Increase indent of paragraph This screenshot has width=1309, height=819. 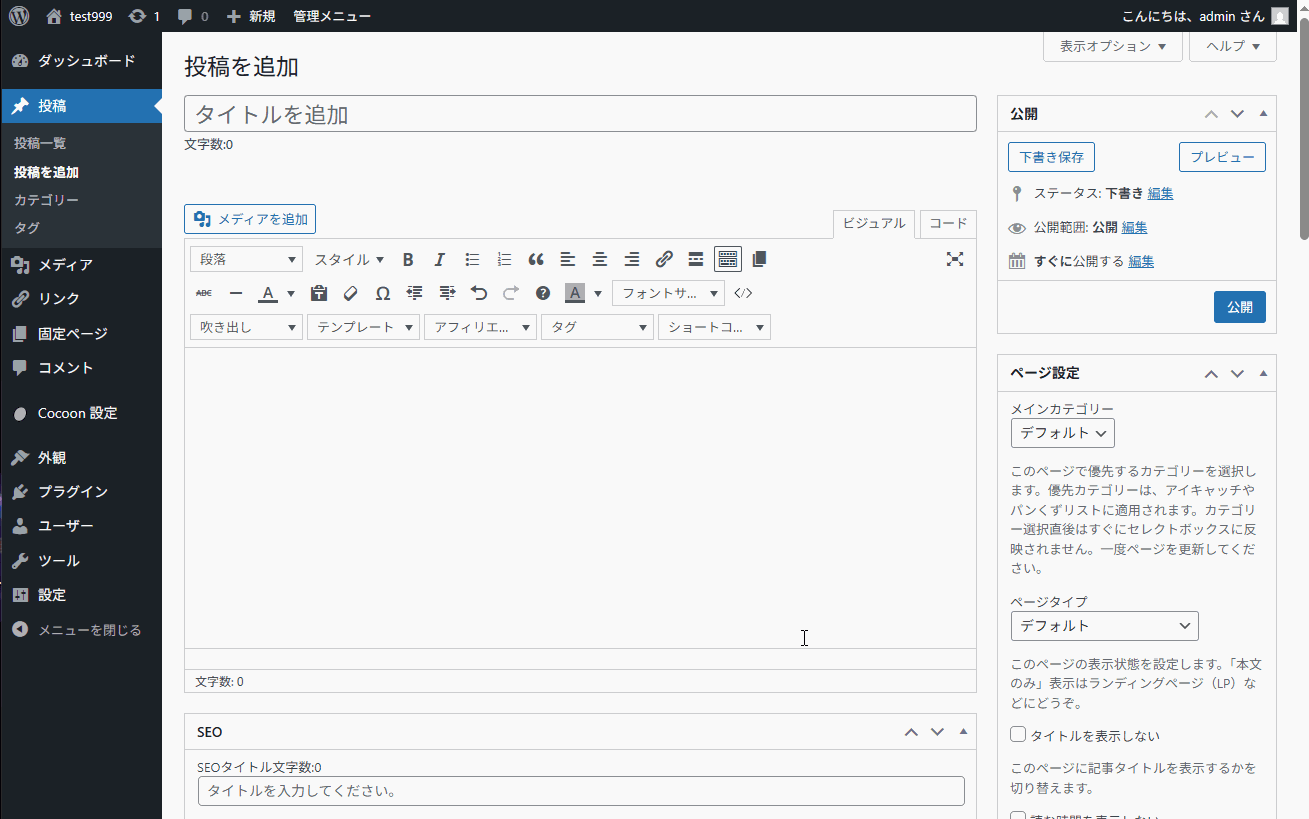click(447, 293)
